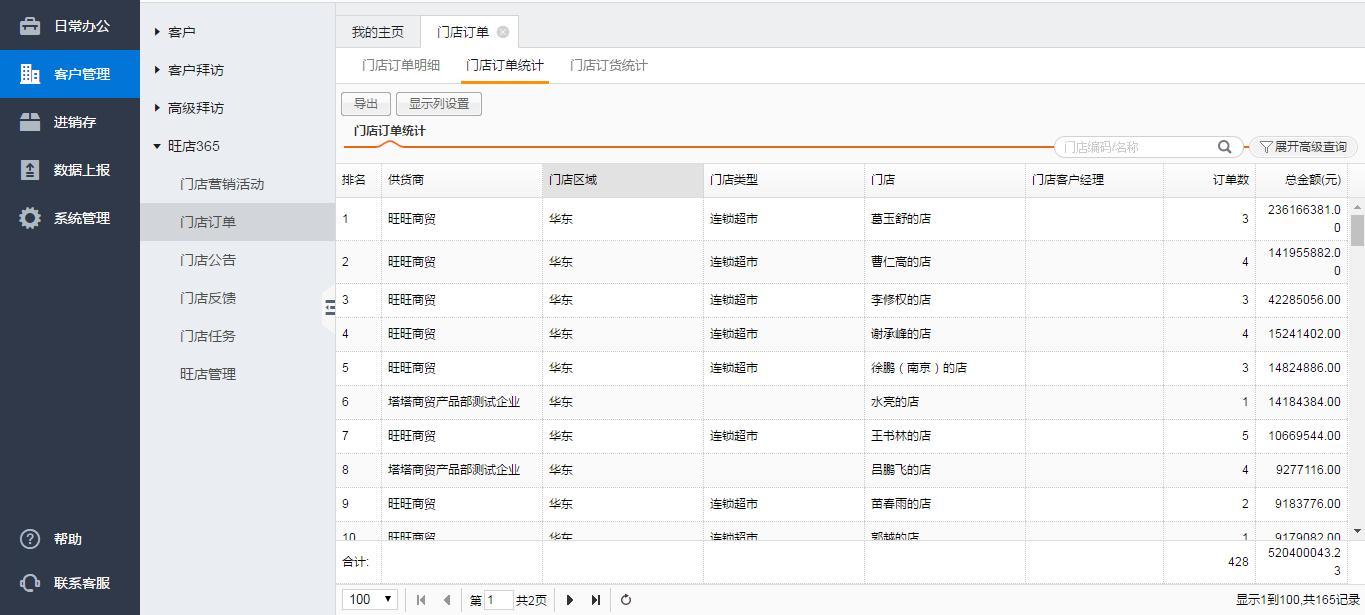Image resolution: width=1365 pixels, height=615 pixels.
Task: Collapse the 旺店365 menu group
Action: (x=158, y=146)
